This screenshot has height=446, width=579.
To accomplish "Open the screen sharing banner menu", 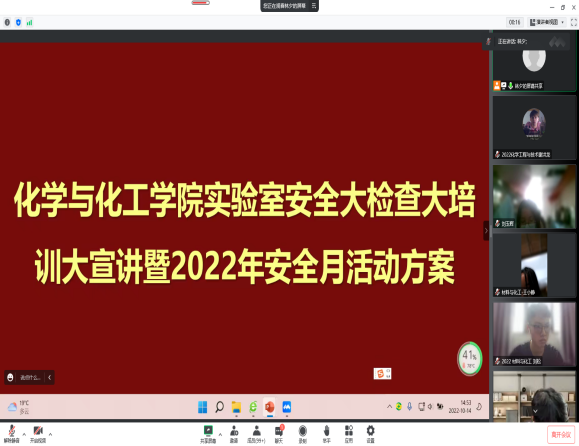I will pyautogui.click(x=314, y=6).
